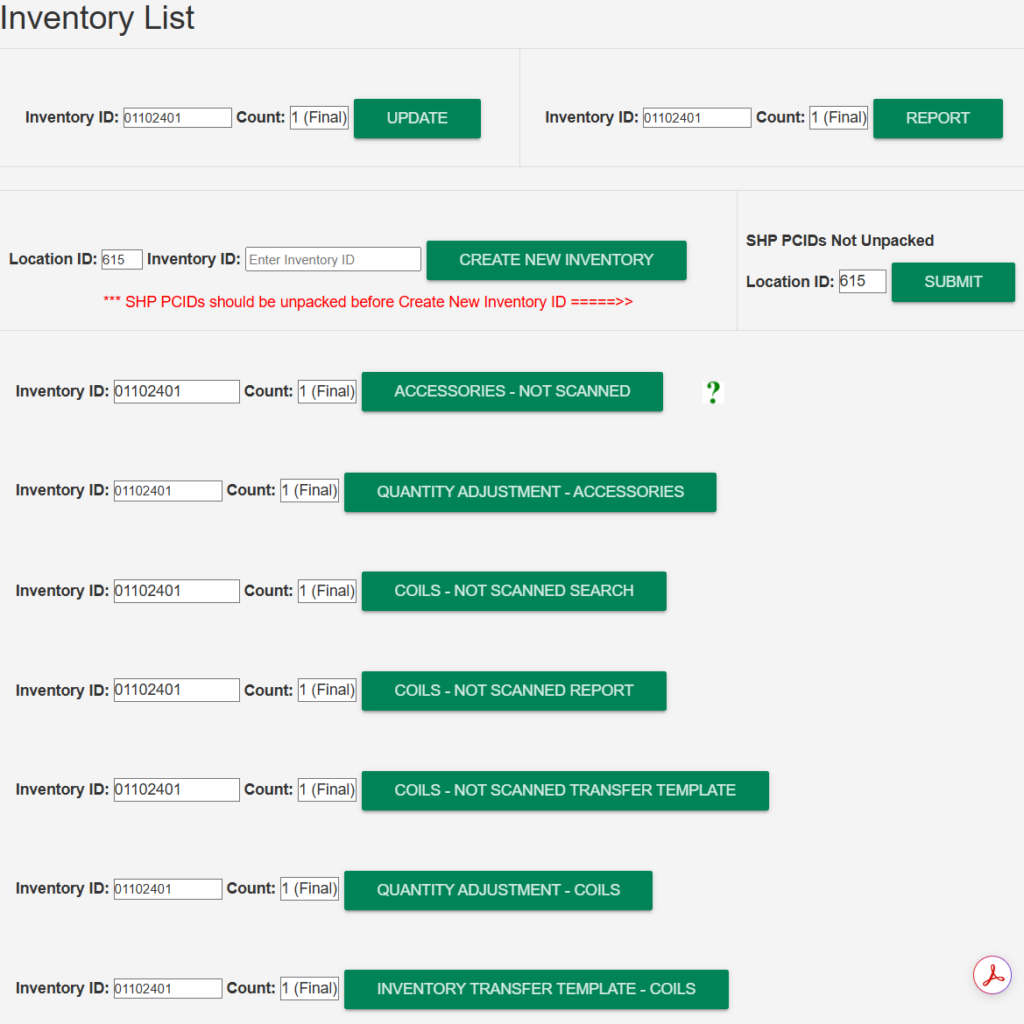
Task: Open Count dropdown beside Accessories - Not Scanned
Action: point(327,392)
